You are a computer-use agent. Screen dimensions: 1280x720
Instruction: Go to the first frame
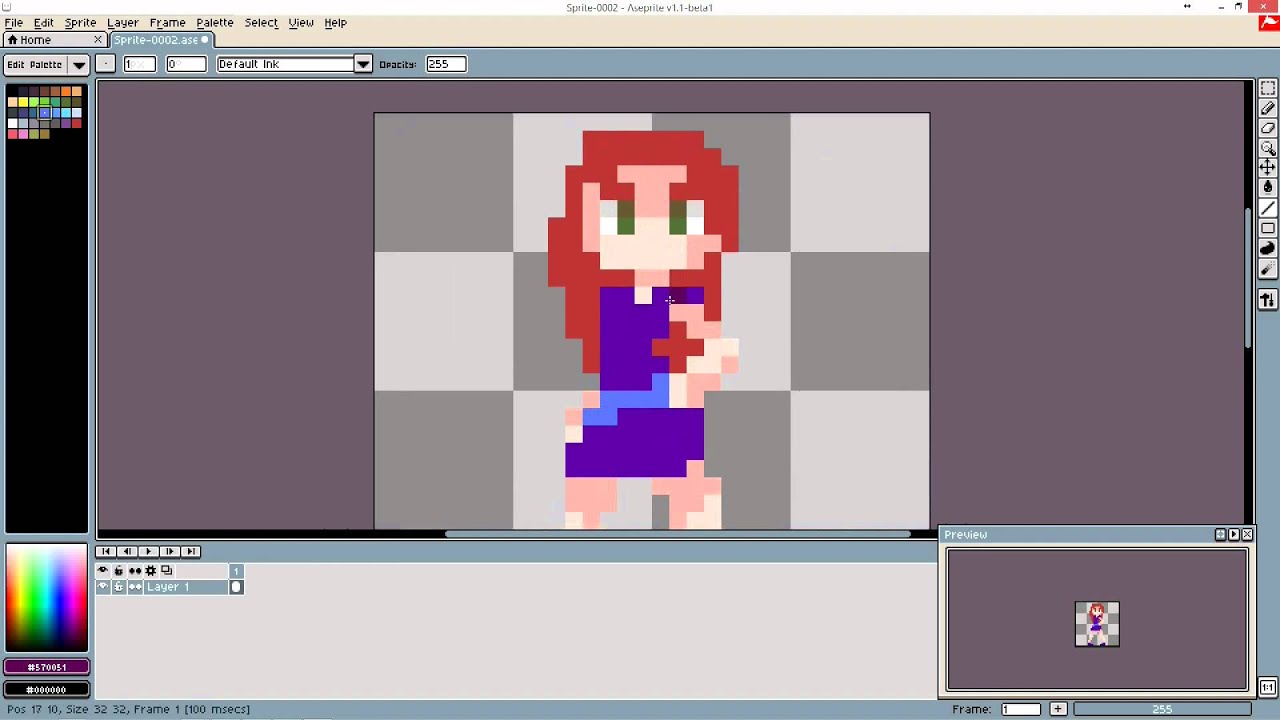point(106,551)
